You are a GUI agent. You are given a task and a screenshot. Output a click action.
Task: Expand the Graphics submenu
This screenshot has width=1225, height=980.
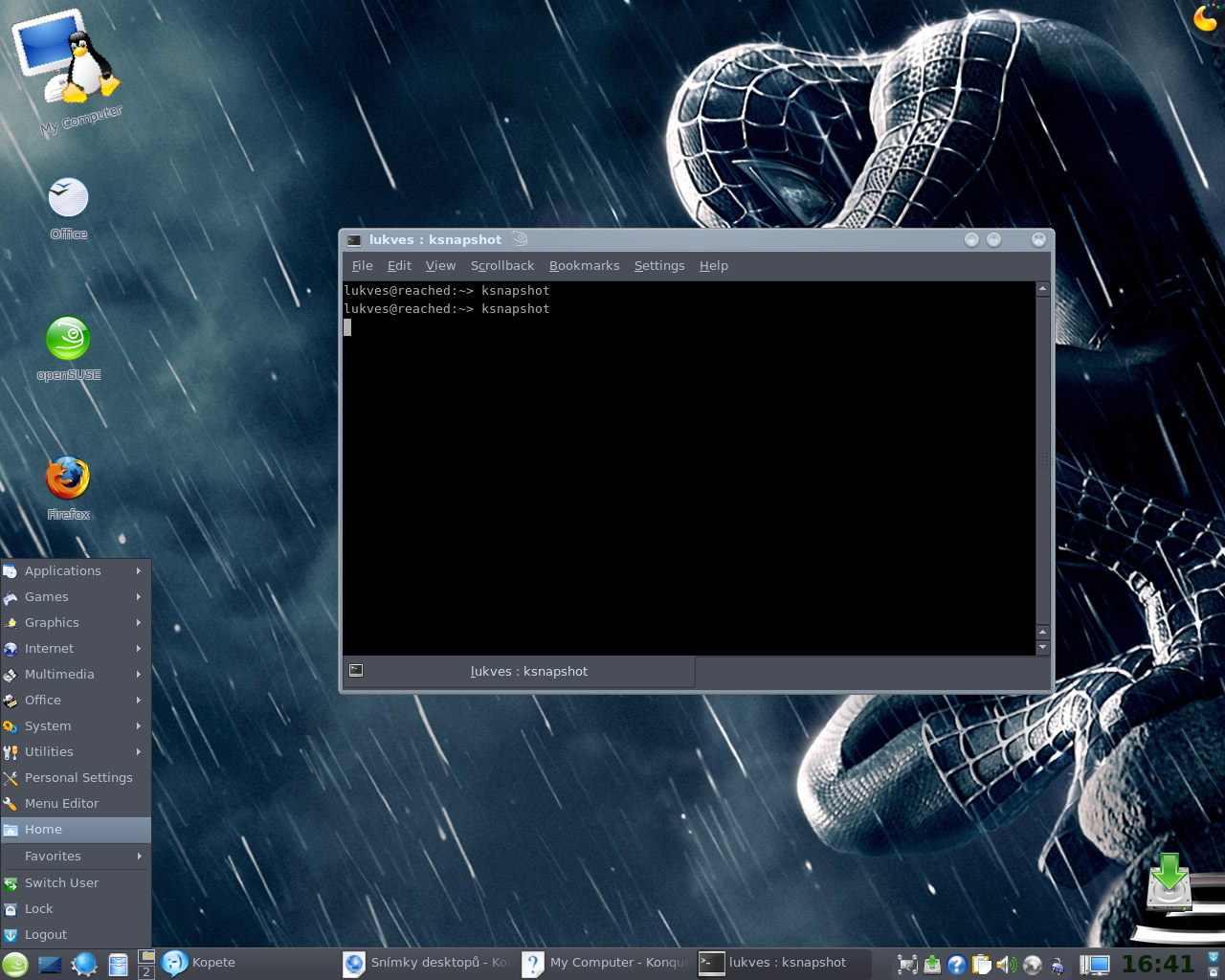coord(76,623)
